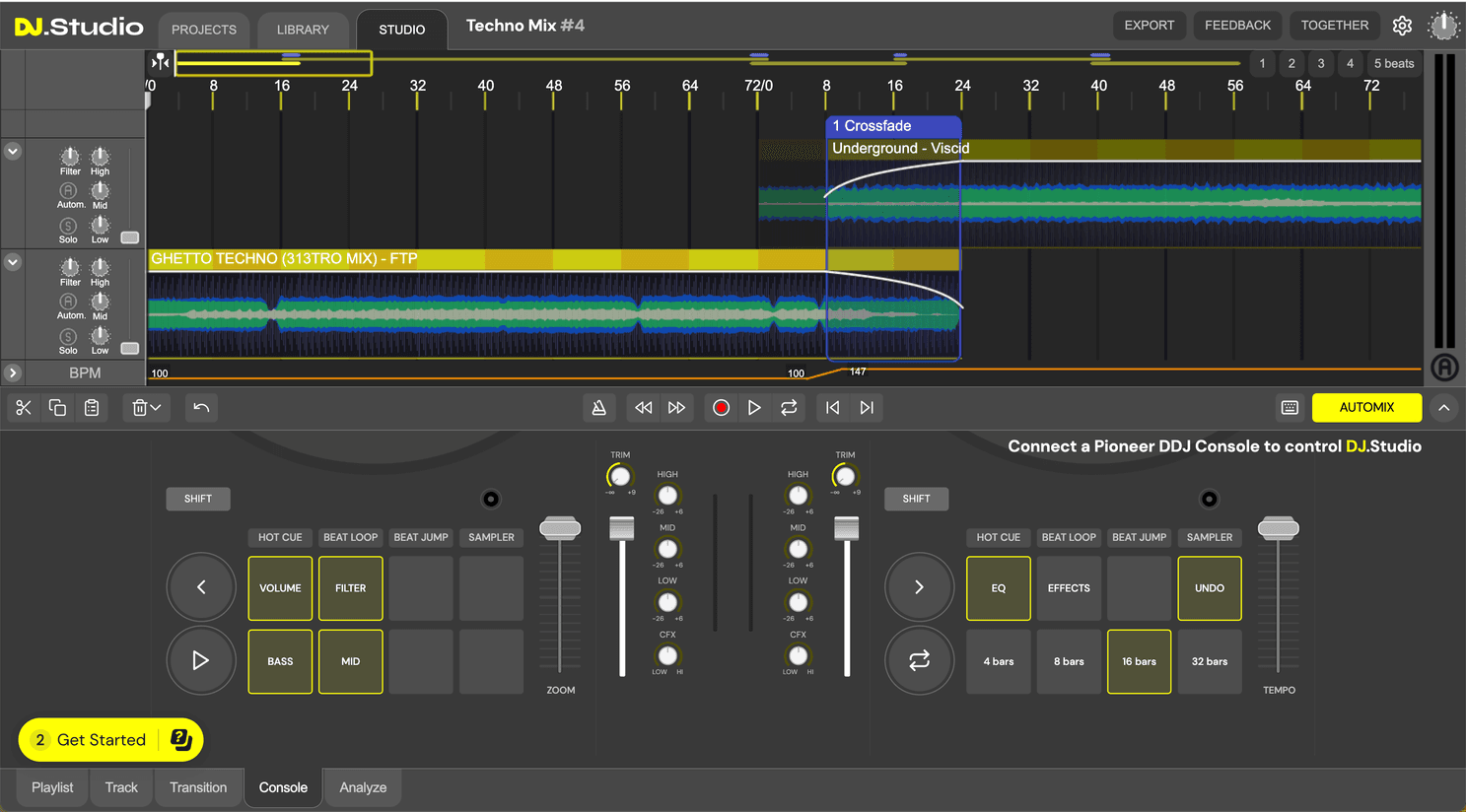1466x812 pixels.
Task: Open the trash delete dropdown
Action: click(147, 408)
